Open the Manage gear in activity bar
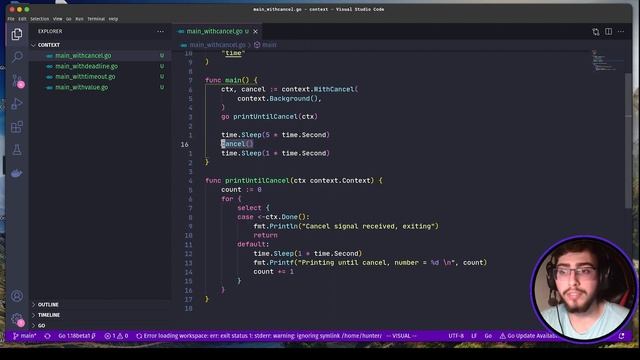This screenshot has height=360, width=640. point(17,319)
